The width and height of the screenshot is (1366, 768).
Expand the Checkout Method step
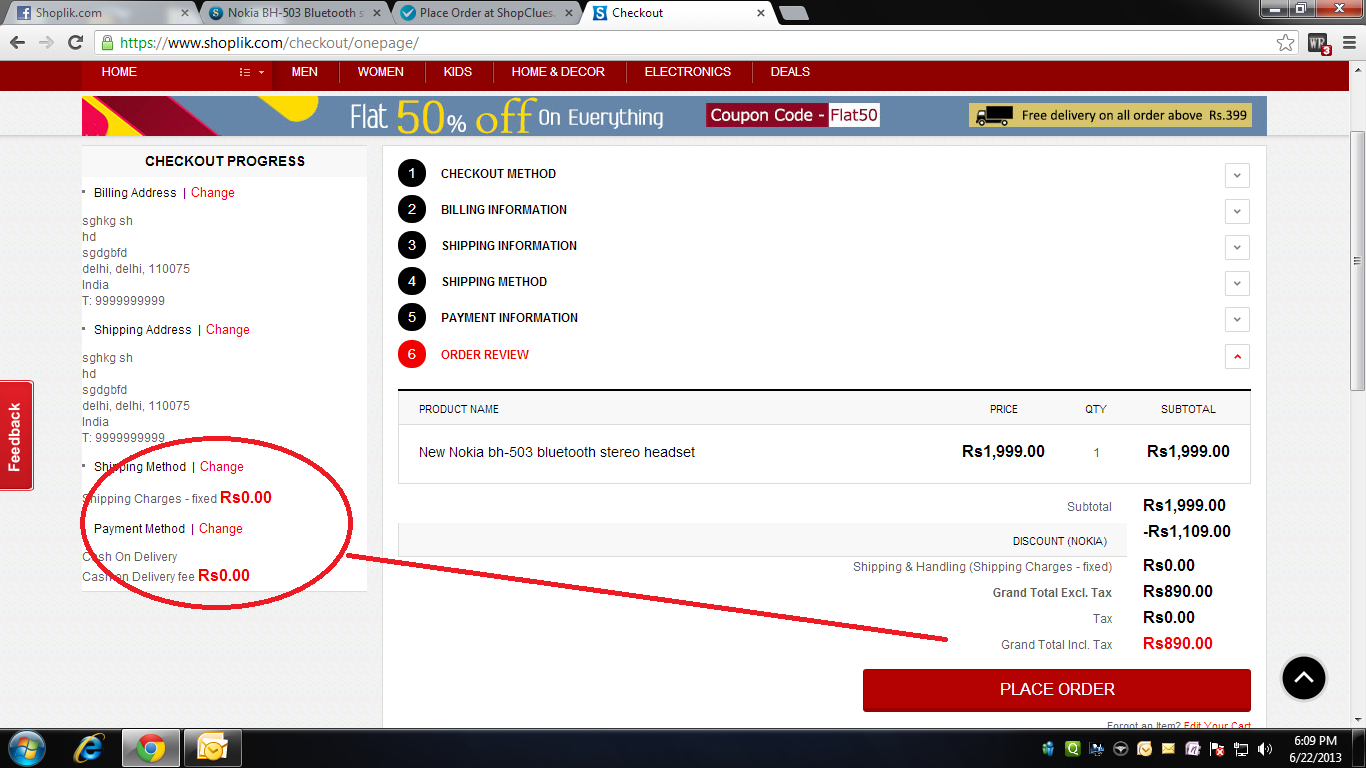pyautogui.click(x=1237, y=175)
